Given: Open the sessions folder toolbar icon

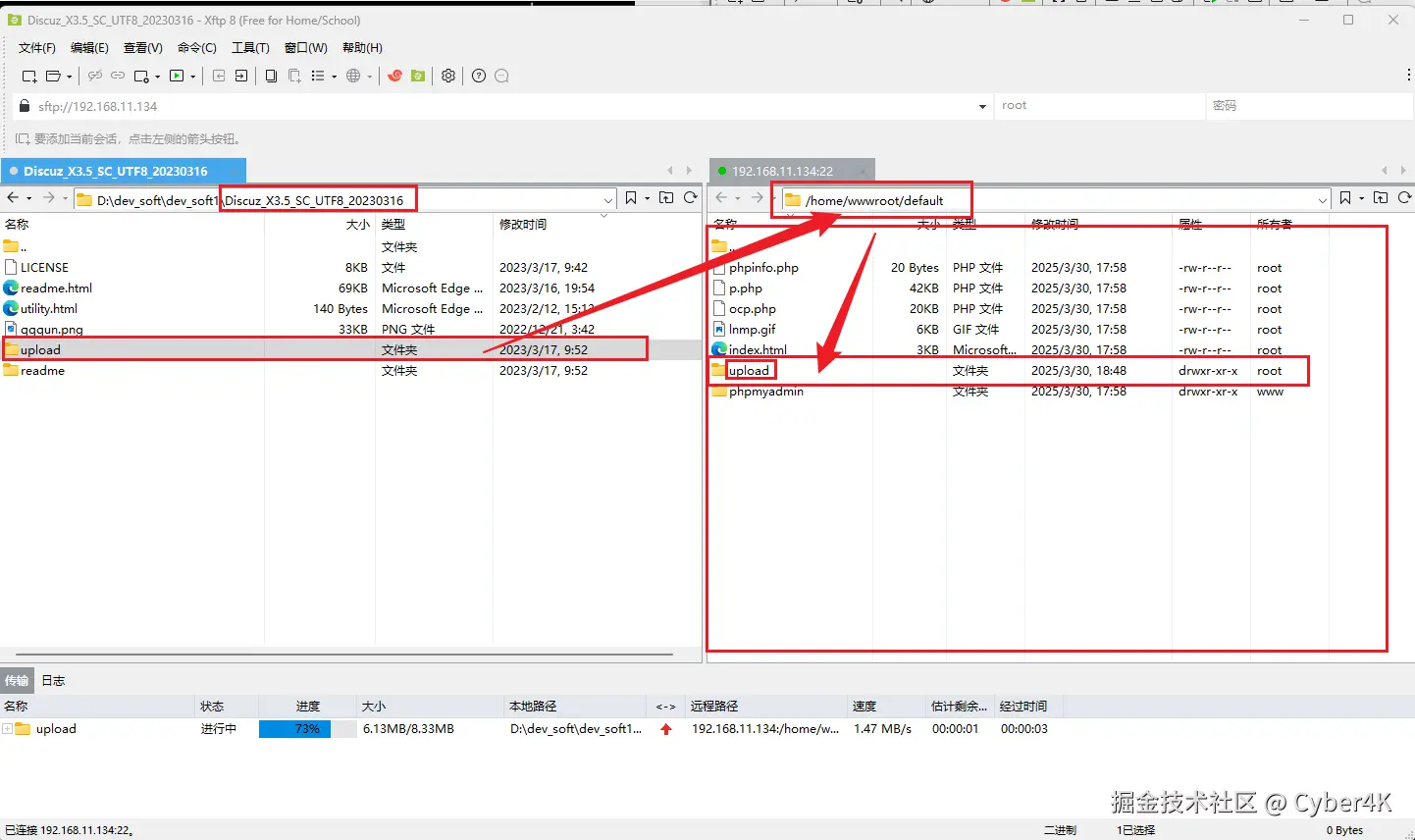Looking at the screenshot, I should pos(54,76).
